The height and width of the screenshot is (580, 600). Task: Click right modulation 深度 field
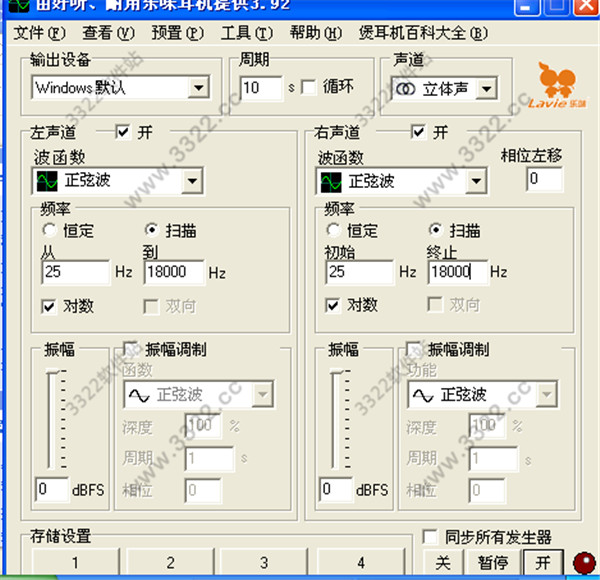[487, 425]
